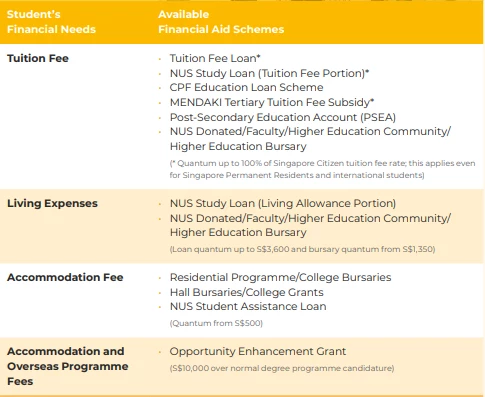Open Hall Bursaries/College Grants item

(247, 292)
